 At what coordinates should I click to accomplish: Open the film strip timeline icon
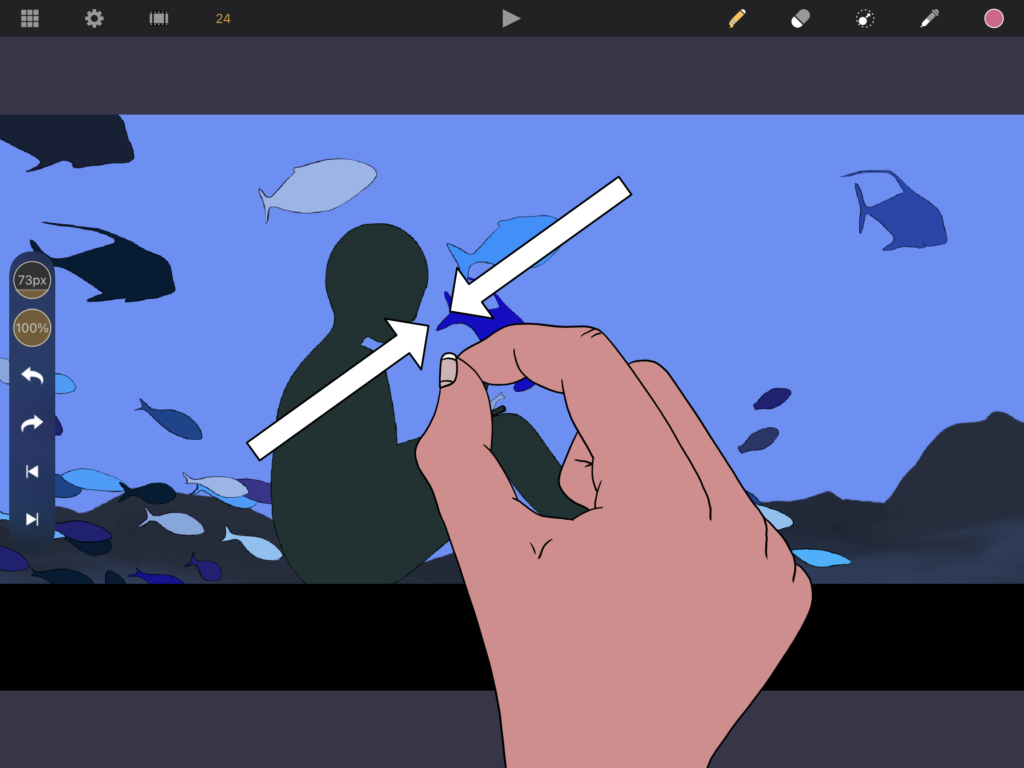159,18
